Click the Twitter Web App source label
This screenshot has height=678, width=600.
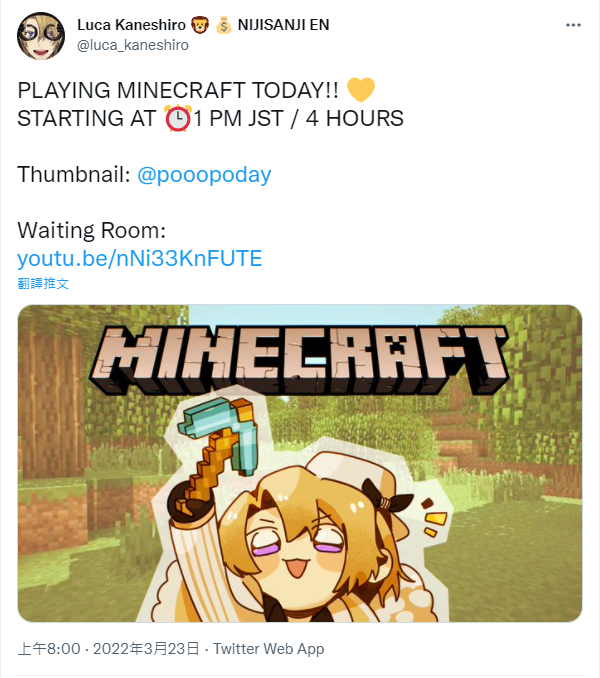point(268,649)
